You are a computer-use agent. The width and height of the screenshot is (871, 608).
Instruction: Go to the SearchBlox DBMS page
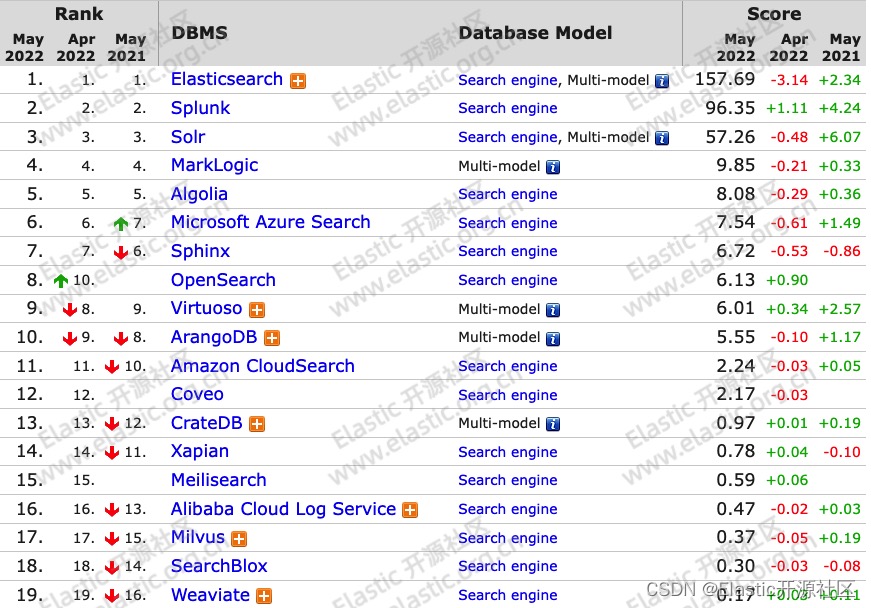tap(219, 566)
